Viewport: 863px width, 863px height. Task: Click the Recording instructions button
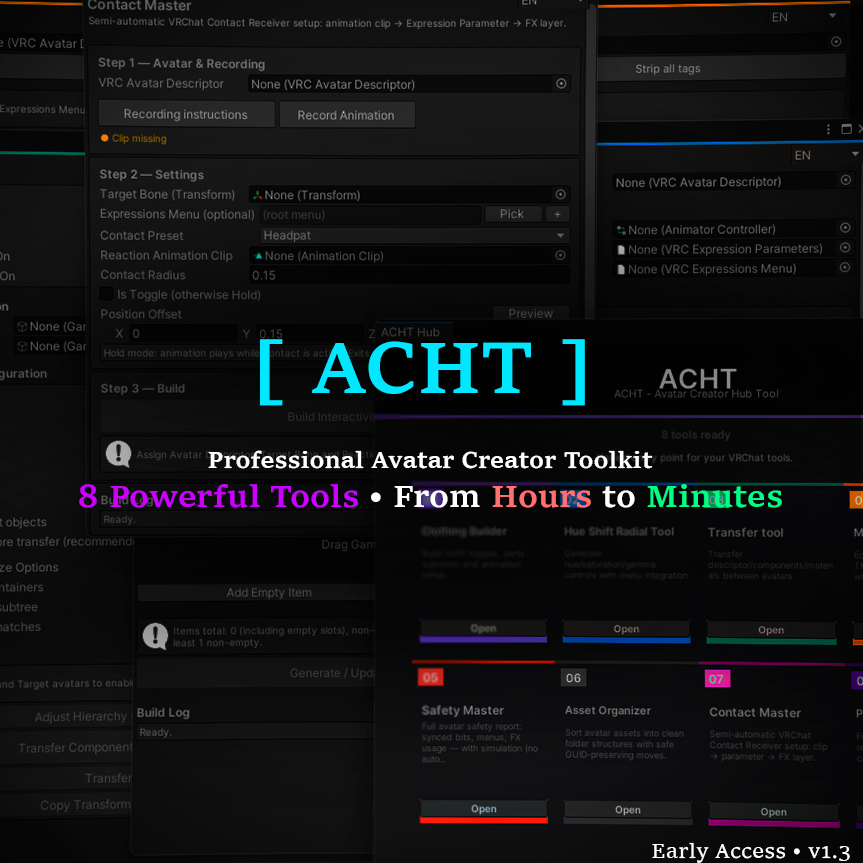pos(186,114)
